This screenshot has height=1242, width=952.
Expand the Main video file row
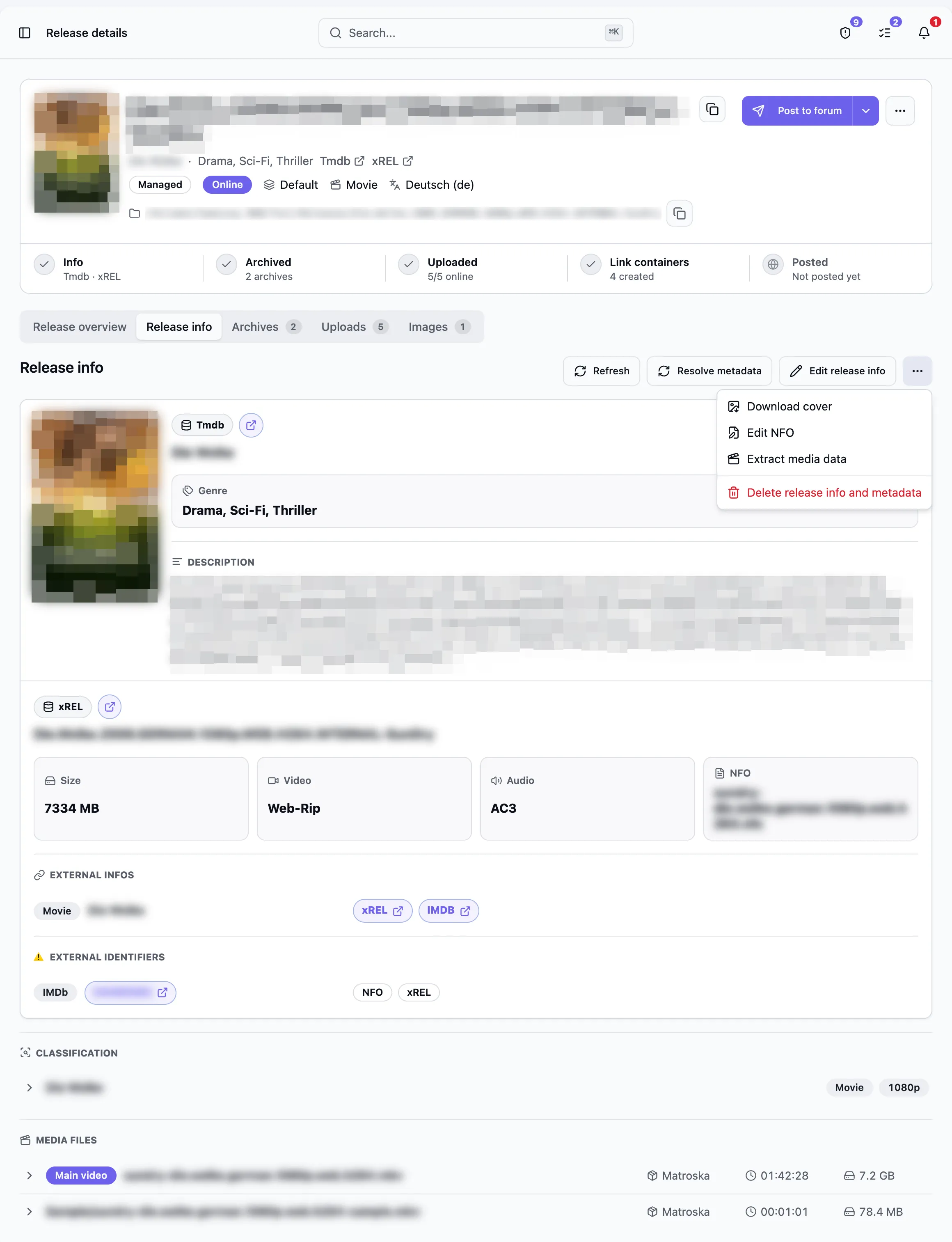[x=30, y=1176]
